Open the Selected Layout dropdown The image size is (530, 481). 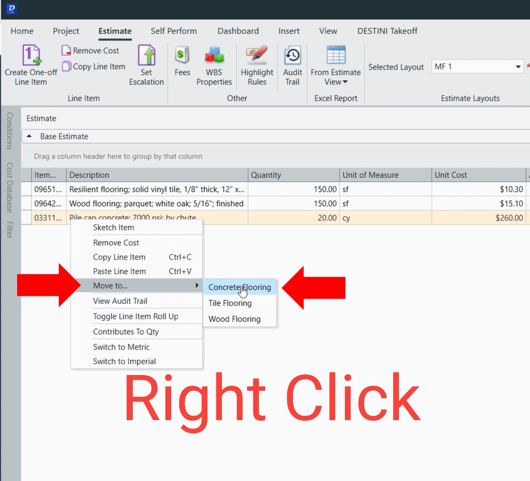coord(477,67)
